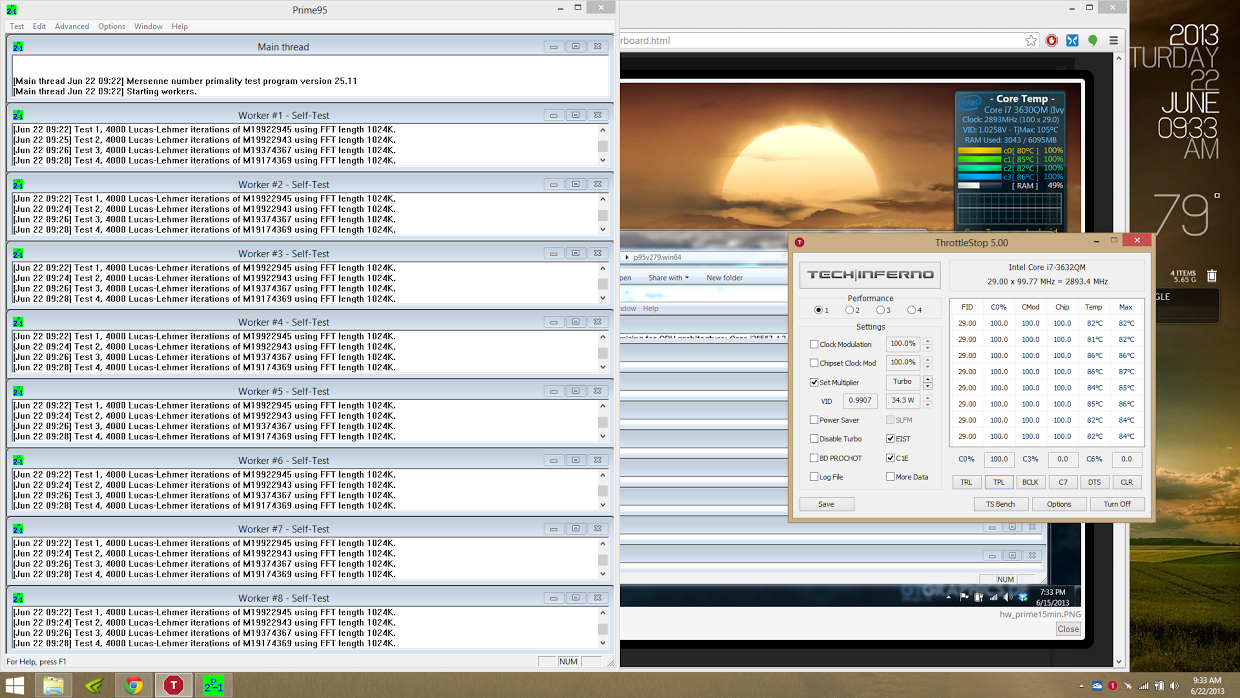Click the BCLK button
Image resolution: width=1240 pixels, height=698 pixels.
click(1030, 482)
